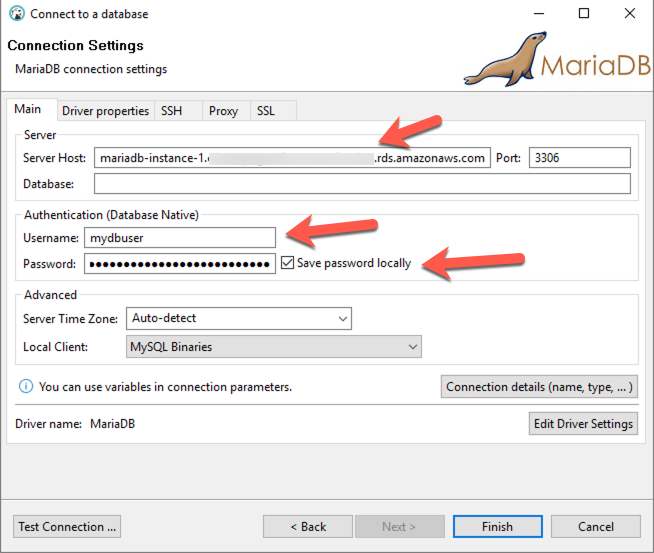Click the Username field with mydbuser
The width and height of the screenshot is (654, 553).
(180, 238)
